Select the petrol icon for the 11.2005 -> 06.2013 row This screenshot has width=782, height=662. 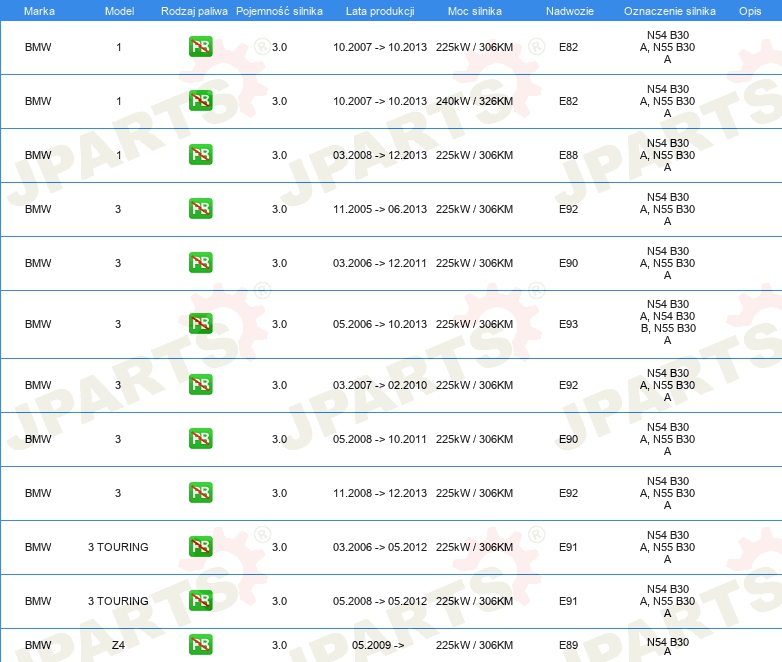[200, 209]
